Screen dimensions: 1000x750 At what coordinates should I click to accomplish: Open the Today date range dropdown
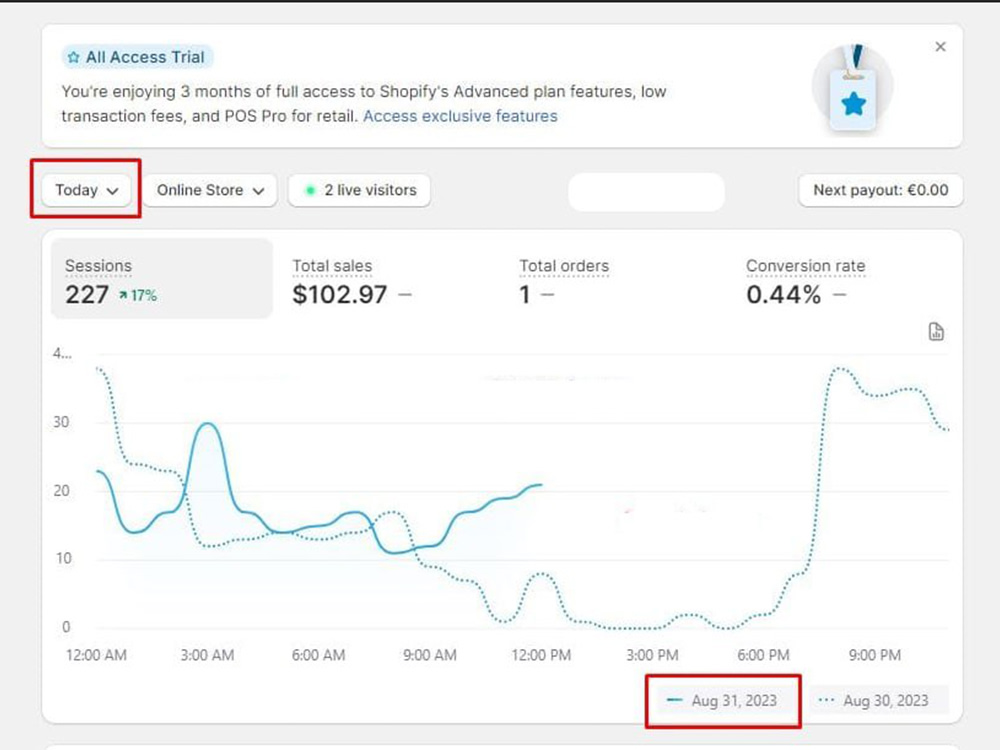86,190
